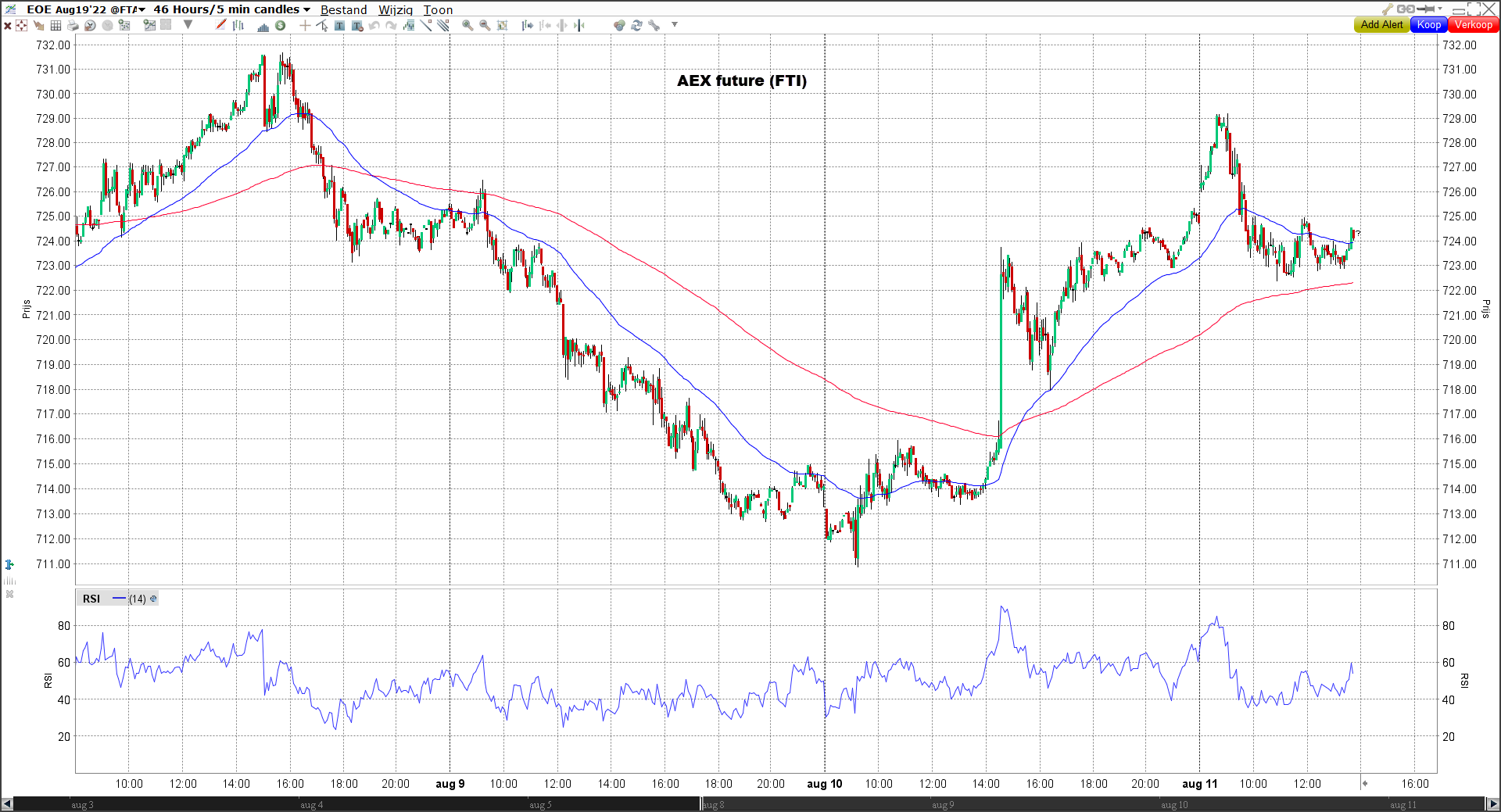
Task: Click the aug 8 marker on the scrollbar
Action: coord(713,804)
